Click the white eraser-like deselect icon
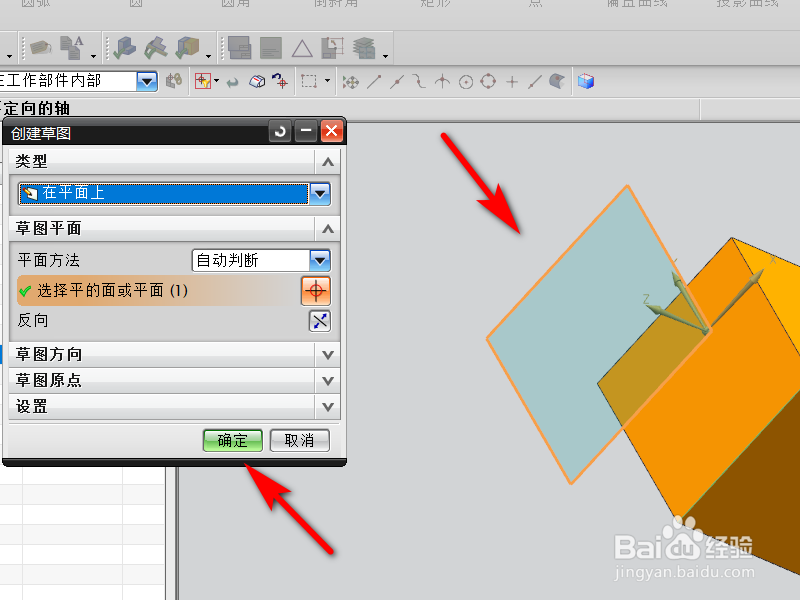The height and width of the screenshot is (600, 800). (257, 81)
